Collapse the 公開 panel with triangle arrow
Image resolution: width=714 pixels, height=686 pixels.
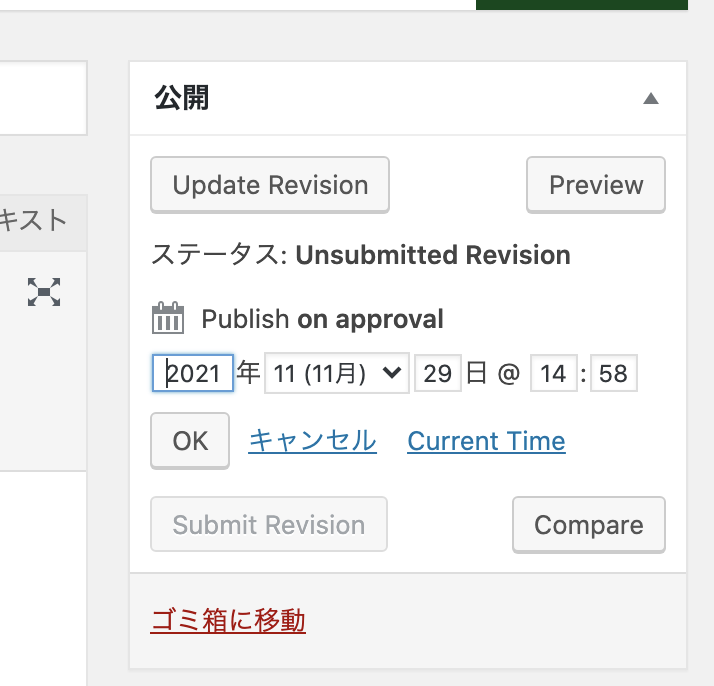(x=651, y=98)
